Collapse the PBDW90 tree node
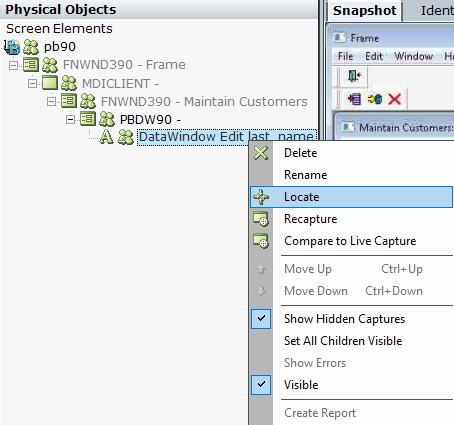454x425 pixels. tap(70, 119)
